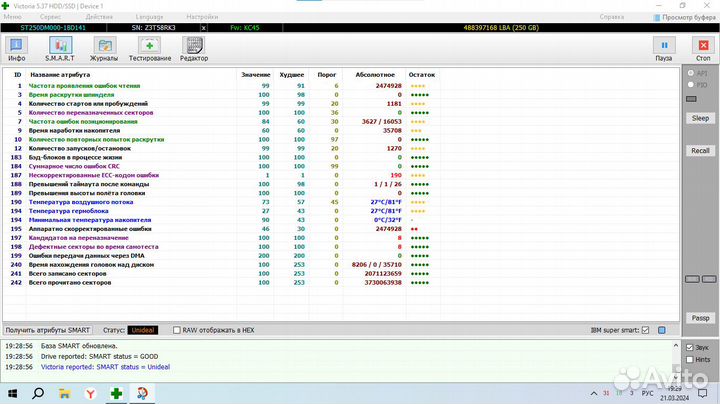Click the Recall button
Screen dimensions: 720x404
click(700, 150)
